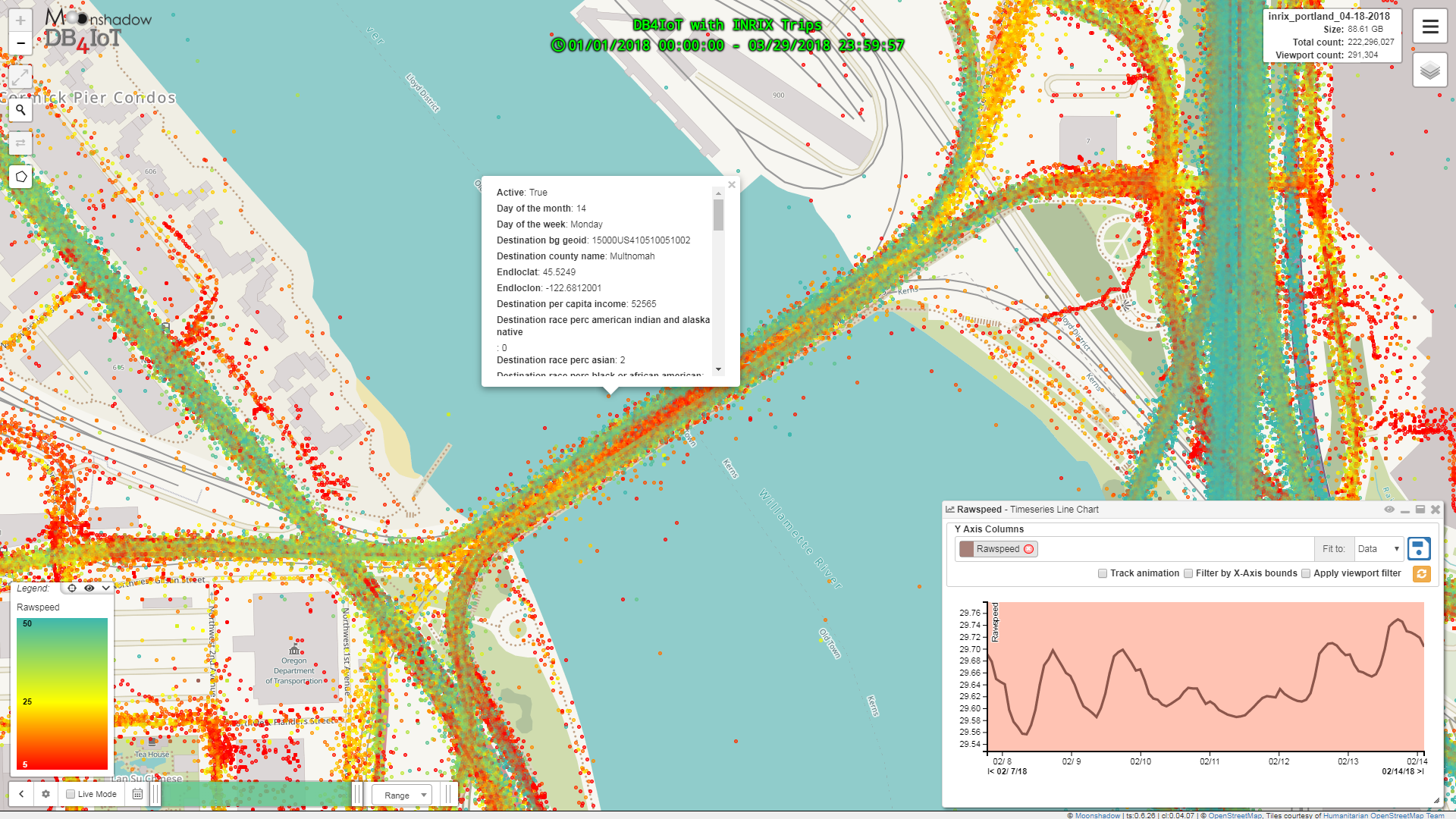Click the left timeline range handle
Image resolution: width=1456 pixels, height=819 pixels.
pyautogui.click(x=155, y=794)
